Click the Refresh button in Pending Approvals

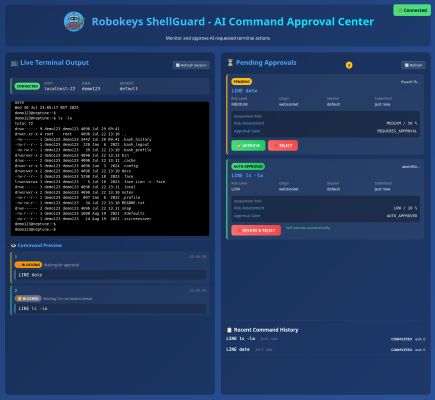click(413, 65)
